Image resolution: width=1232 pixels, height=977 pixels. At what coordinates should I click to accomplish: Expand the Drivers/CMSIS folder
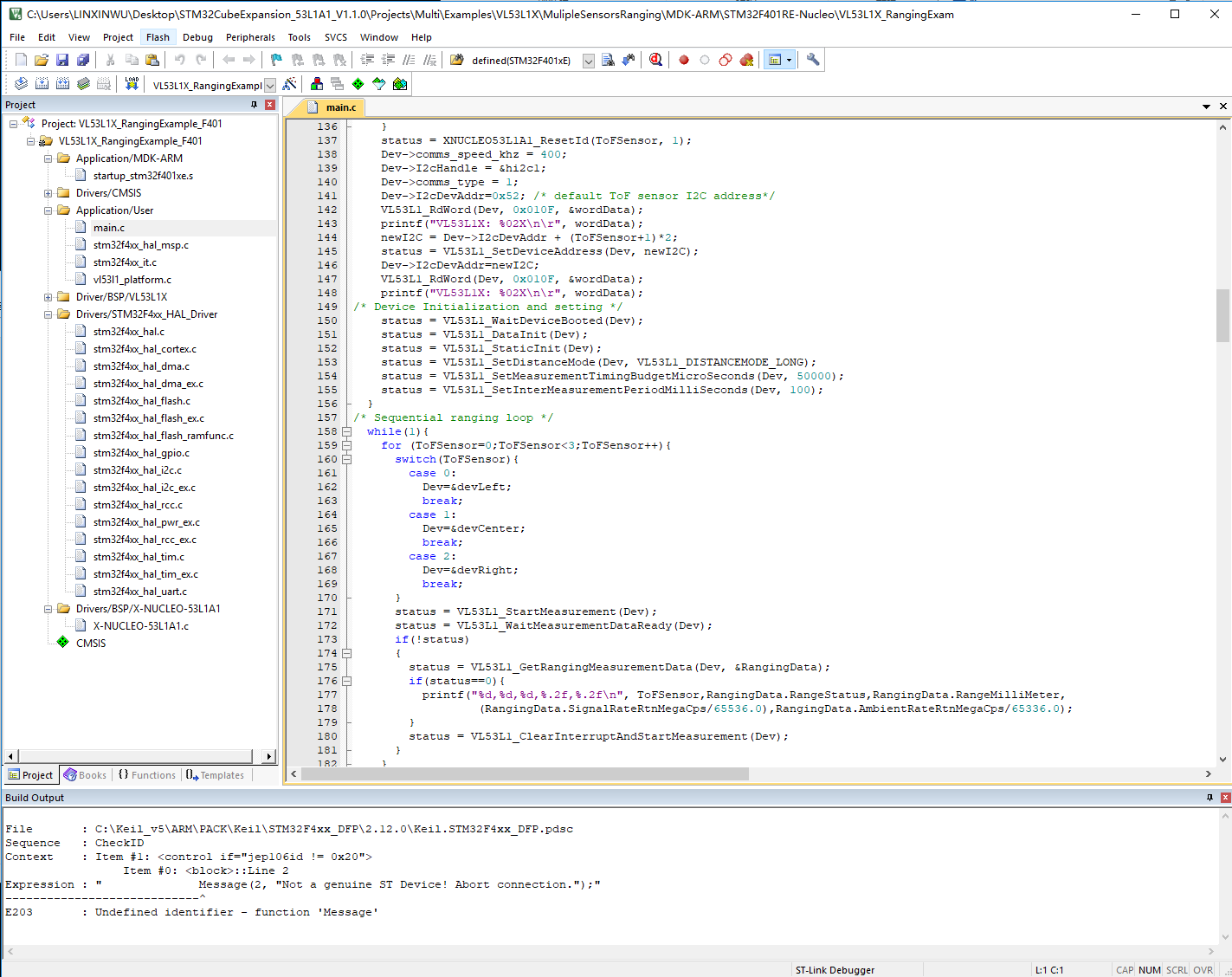tap(48, 193)
